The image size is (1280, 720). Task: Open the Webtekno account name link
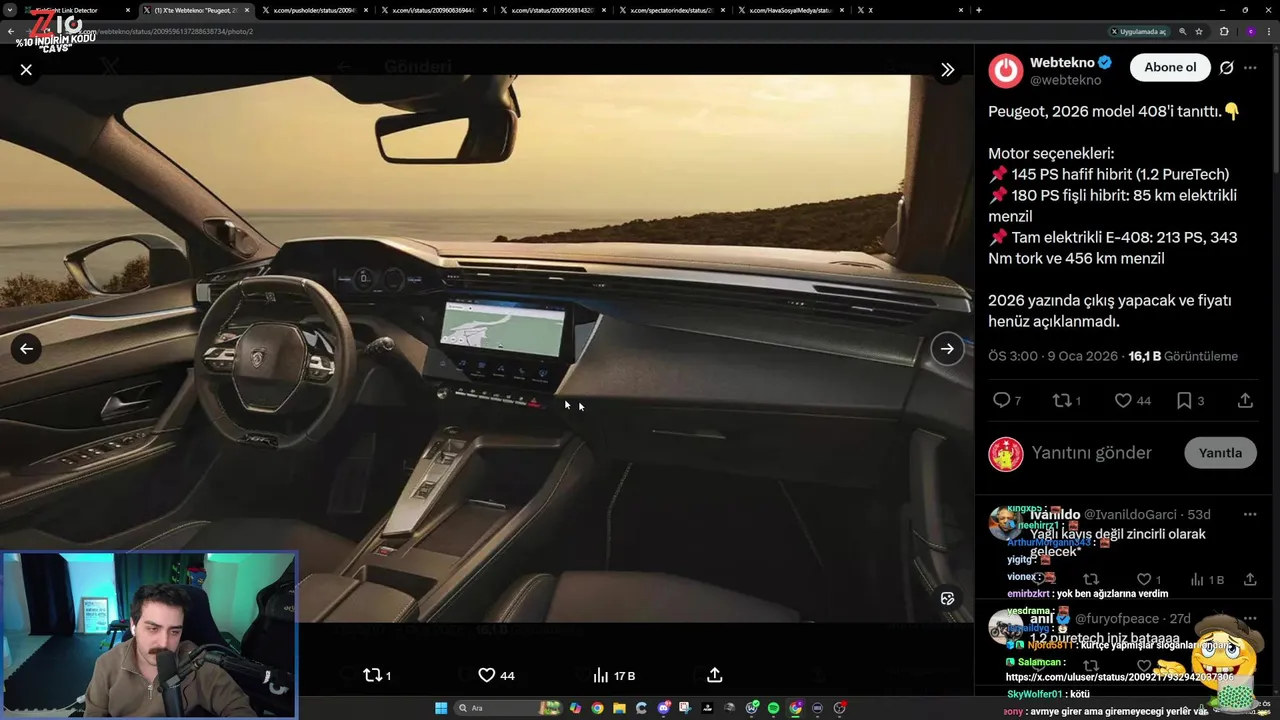click(x=1063, y=63)
